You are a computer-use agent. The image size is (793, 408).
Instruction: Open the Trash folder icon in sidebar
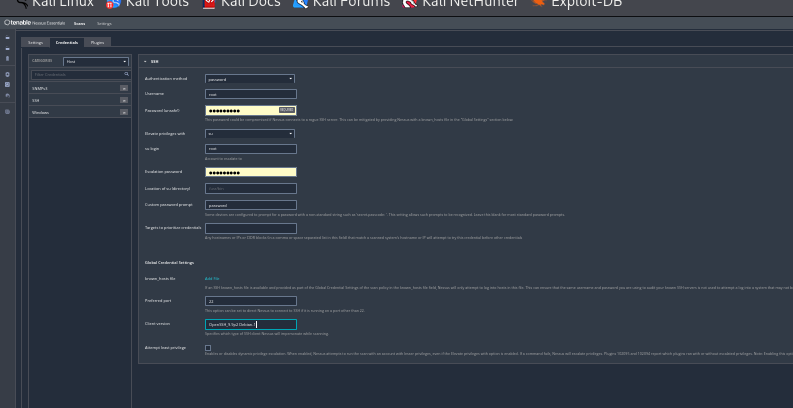(7, 59)
